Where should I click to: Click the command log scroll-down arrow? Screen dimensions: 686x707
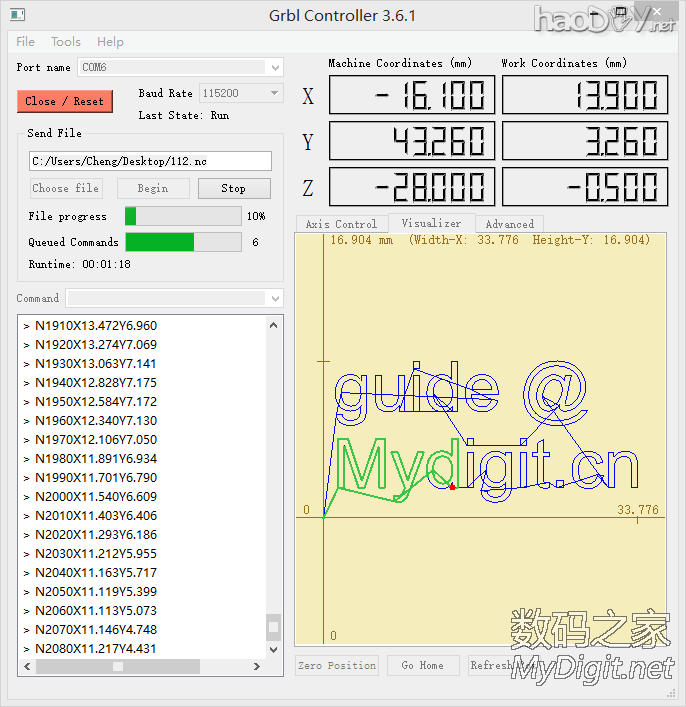(273, 648)
